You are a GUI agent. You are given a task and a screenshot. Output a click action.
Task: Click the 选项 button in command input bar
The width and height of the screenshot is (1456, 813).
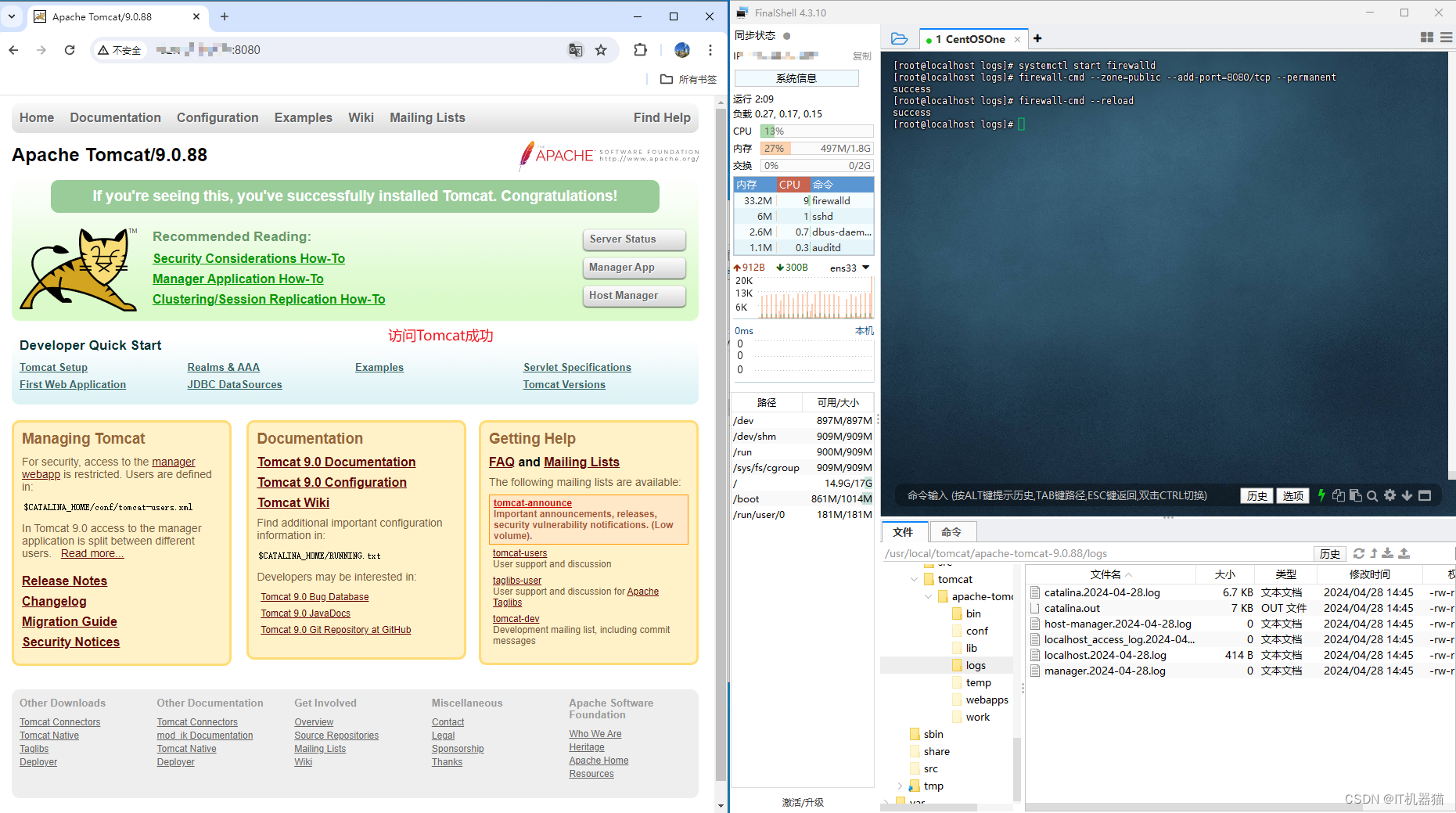(x=1292, y=495)
